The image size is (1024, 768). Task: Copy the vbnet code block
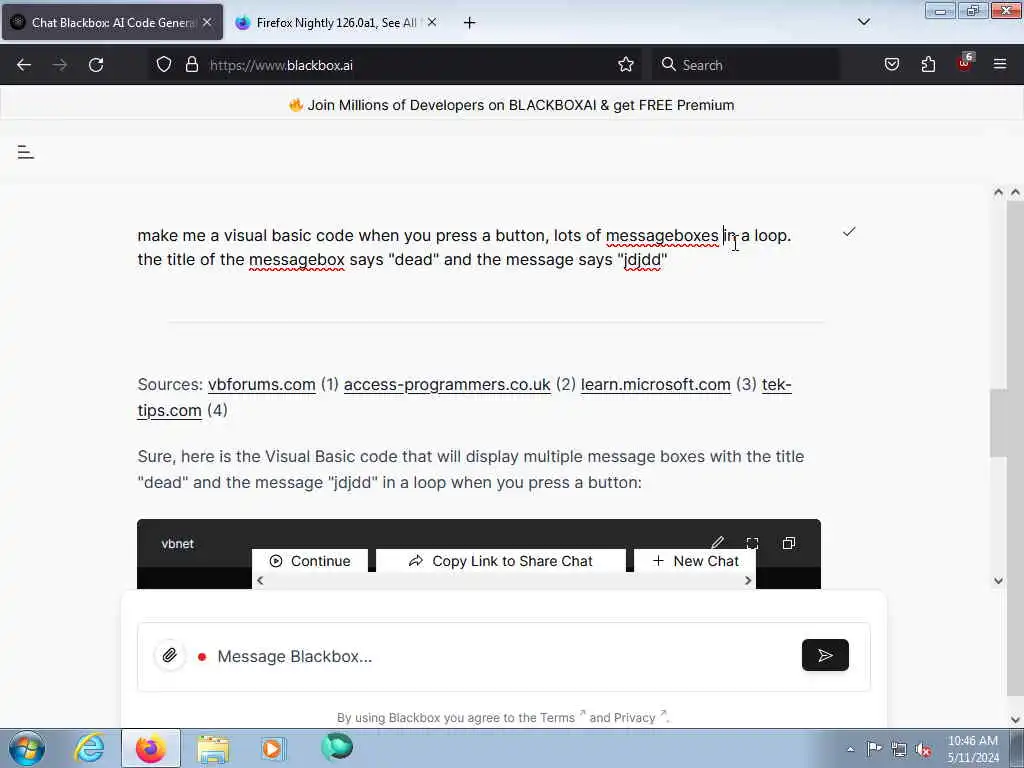tap(789, 543)
